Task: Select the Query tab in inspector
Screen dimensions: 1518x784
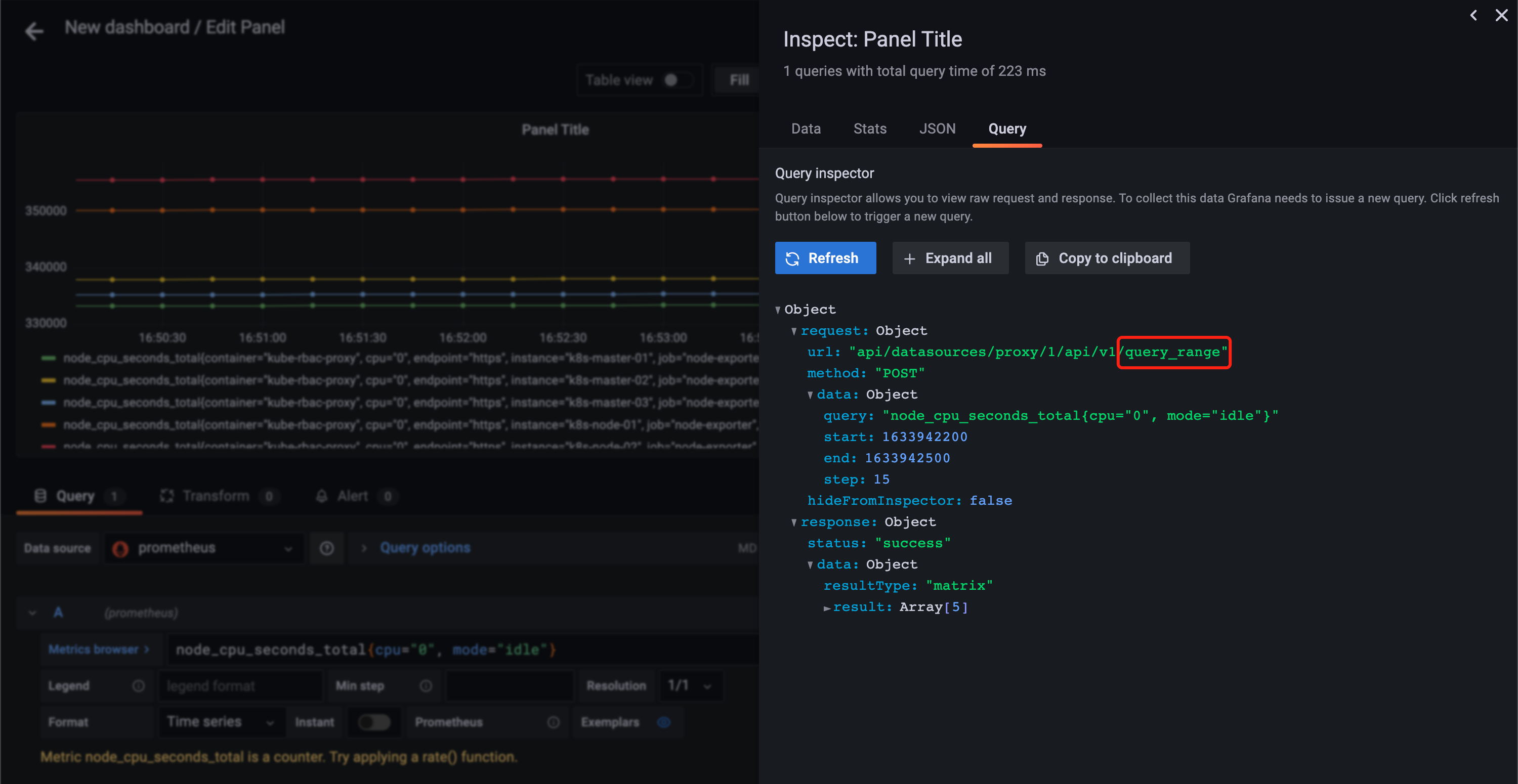Action: pos(1007,128)
